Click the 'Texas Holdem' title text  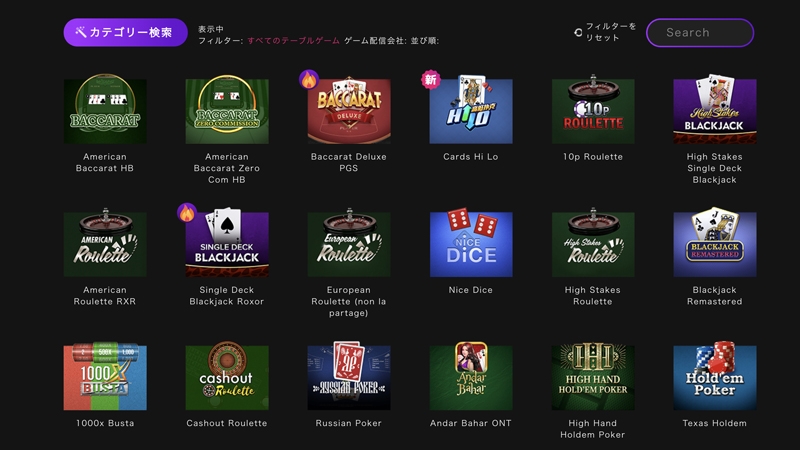pos(715,423)
